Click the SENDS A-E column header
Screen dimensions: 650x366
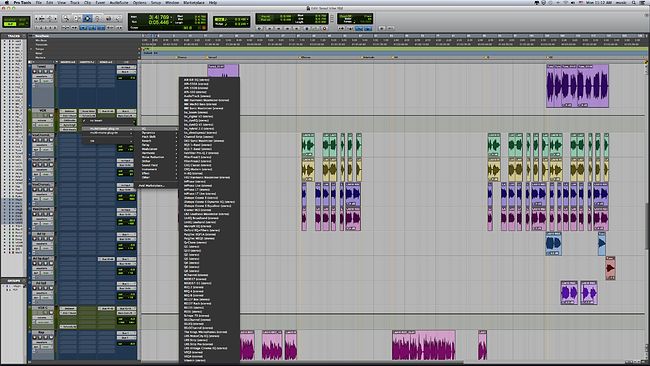pyautogui.click(x=106, y=62)
